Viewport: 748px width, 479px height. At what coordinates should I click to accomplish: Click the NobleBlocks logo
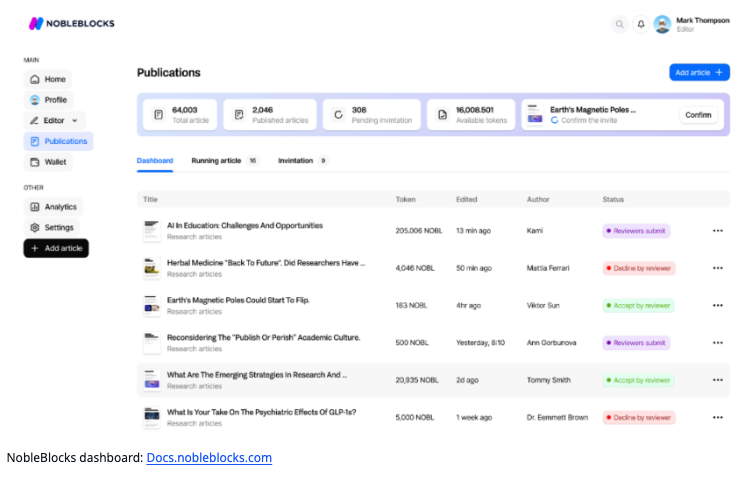pos(71,23)
